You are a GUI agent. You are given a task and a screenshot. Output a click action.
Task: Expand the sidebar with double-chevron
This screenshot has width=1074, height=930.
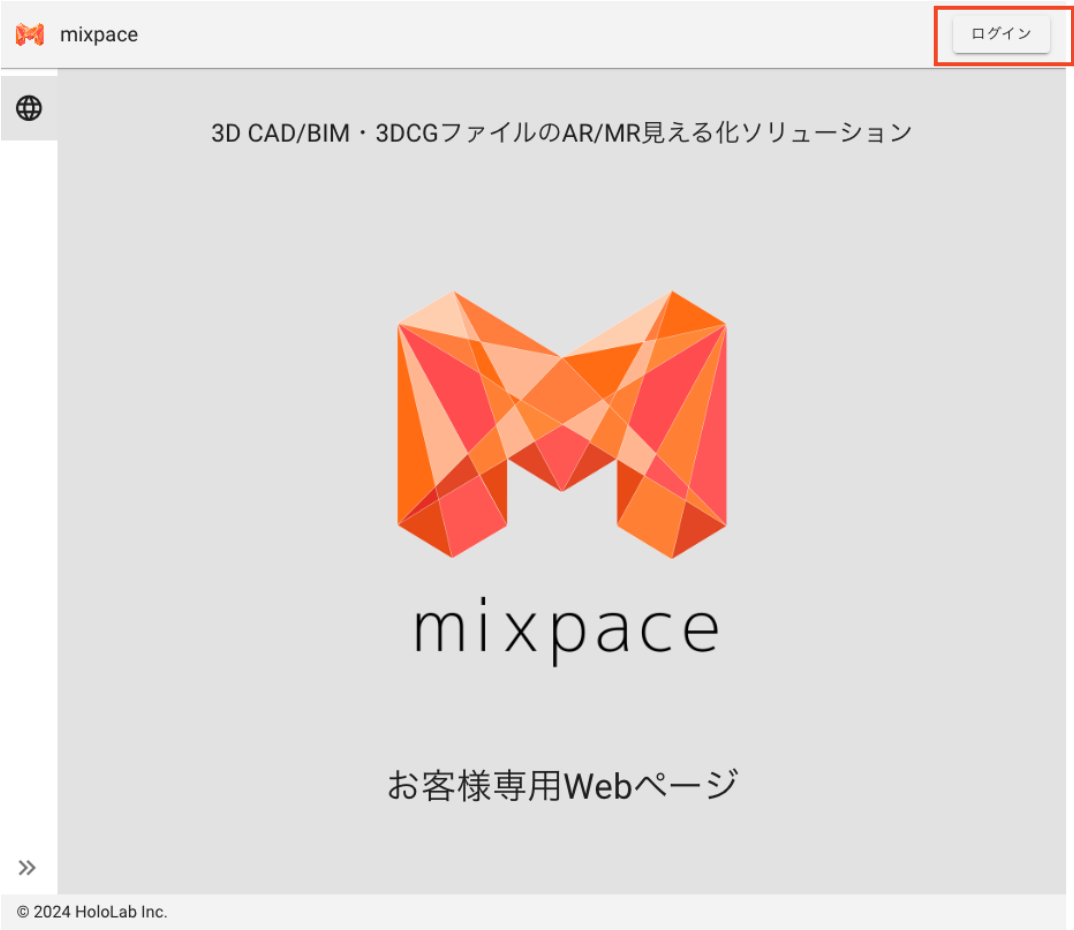pos(27,868)
